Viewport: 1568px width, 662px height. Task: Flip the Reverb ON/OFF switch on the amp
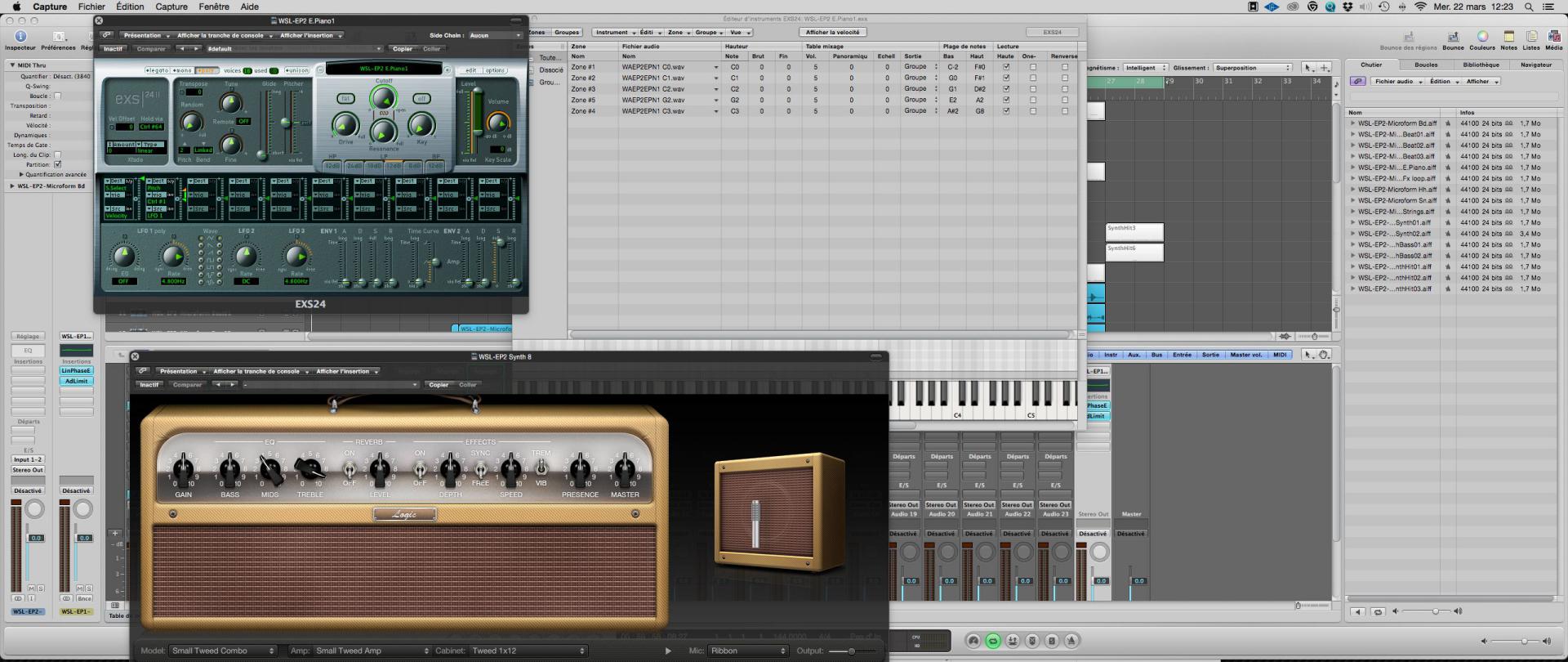(x=350, y=469)
